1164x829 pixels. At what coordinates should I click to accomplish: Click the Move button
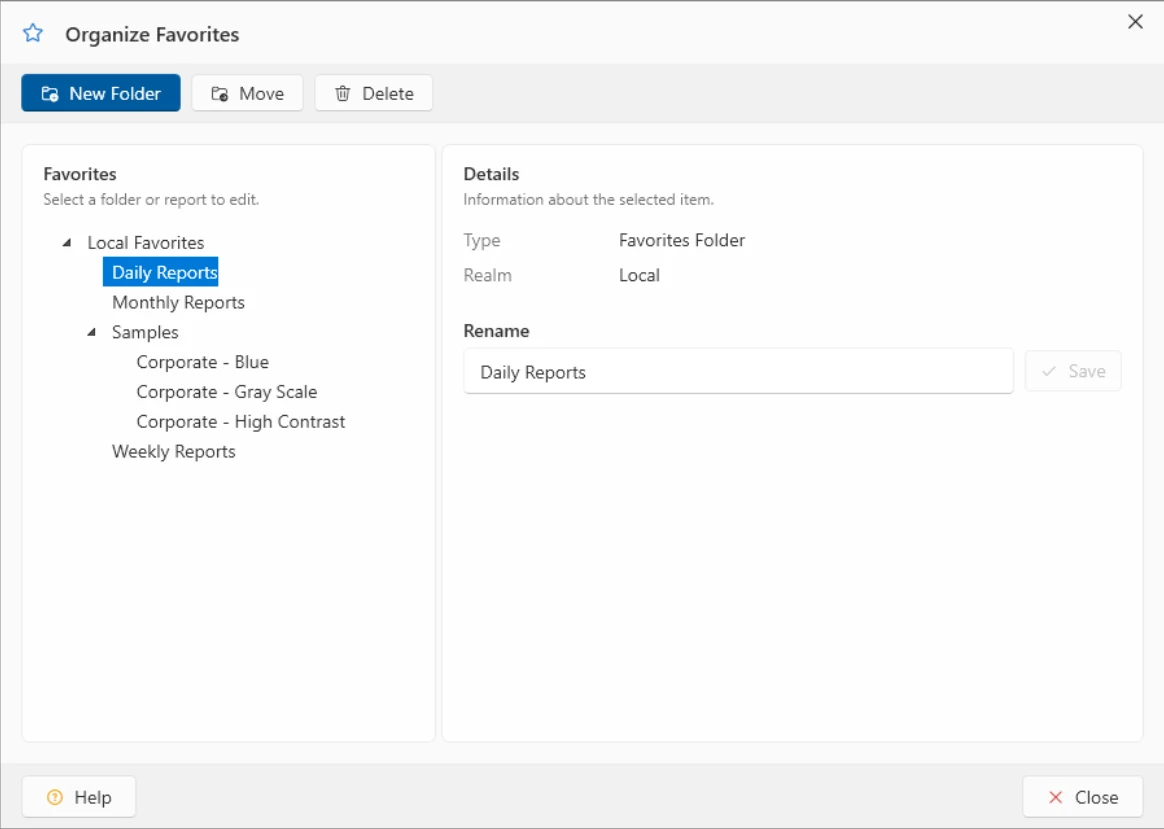[247, 93]
